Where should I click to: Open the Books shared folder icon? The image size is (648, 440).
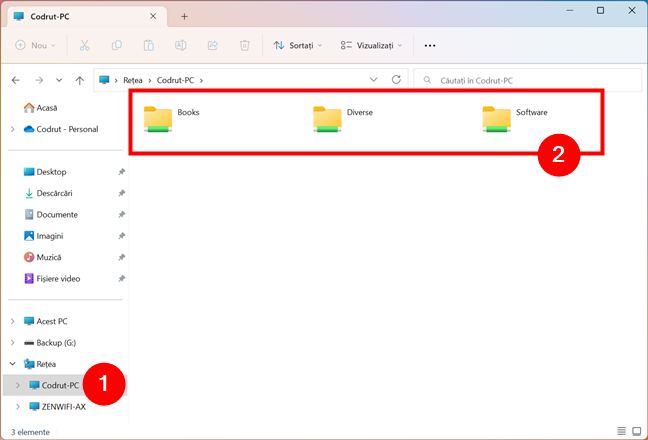tap(158, 119)
